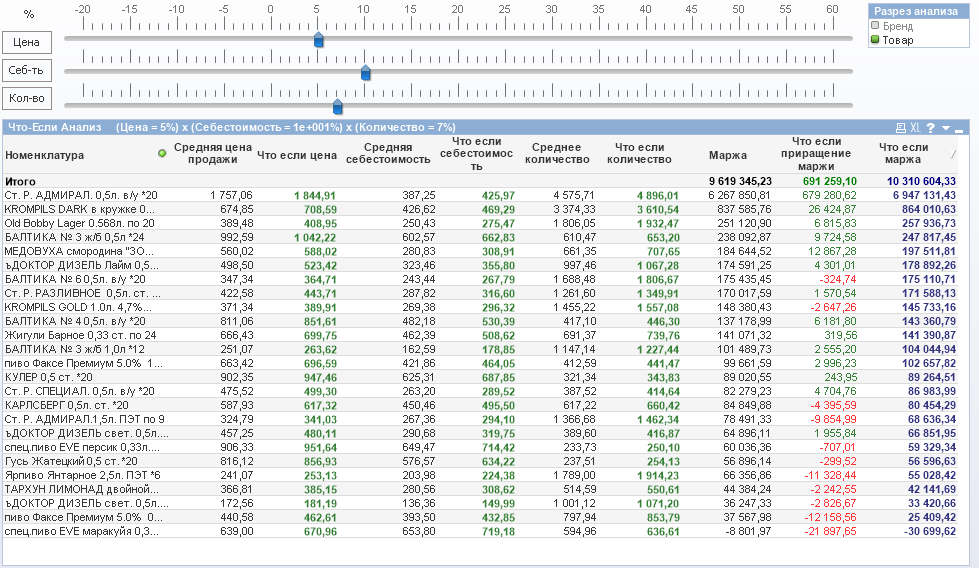Click the Номенклатура column header
979x568 pixels.
pos(45,155)
